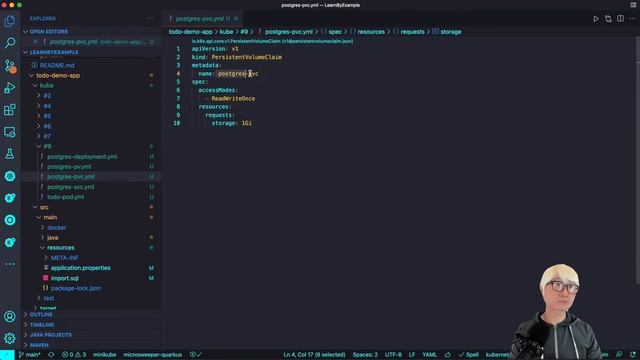Click spec in the breadcrumb
This screenshot has height=360, width=640.
click(x=335, y=31)
